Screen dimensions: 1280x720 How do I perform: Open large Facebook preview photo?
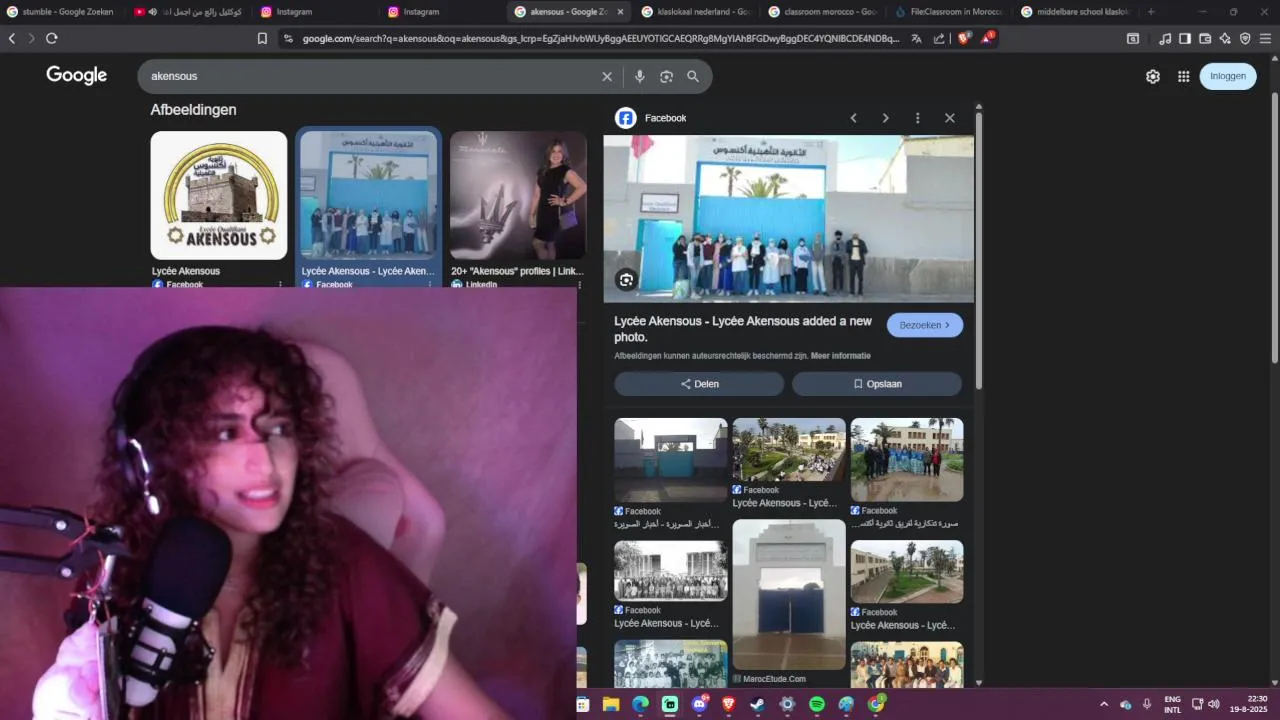[788, 219]
